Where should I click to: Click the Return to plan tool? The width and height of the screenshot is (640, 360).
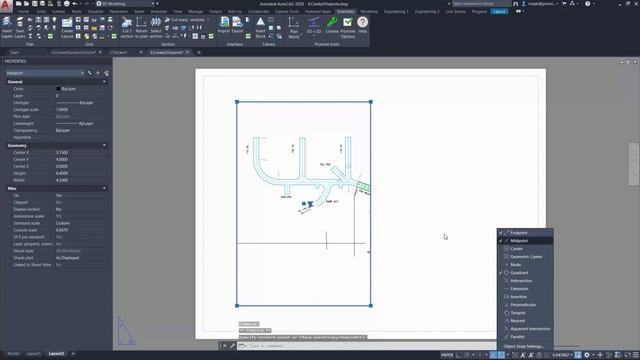pyautogui.click(x=141, y=28)
